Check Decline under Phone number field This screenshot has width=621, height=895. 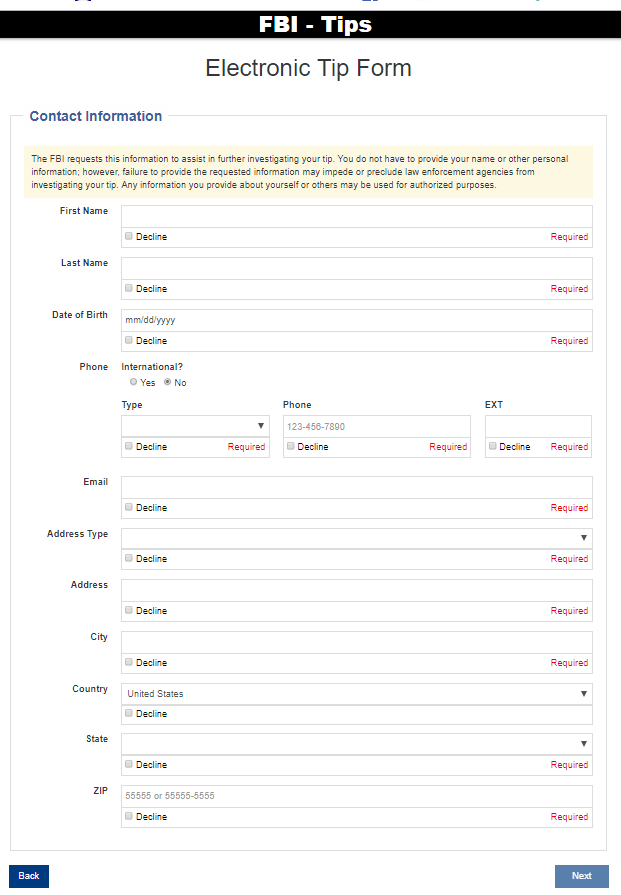coord(291,446)
